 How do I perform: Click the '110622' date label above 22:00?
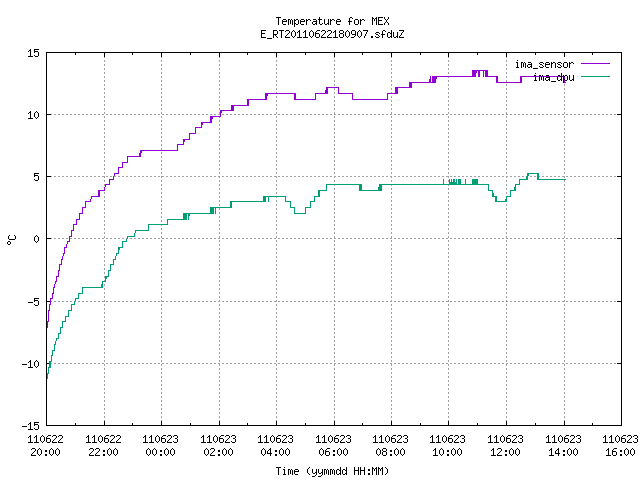click(x=104, y=440)
